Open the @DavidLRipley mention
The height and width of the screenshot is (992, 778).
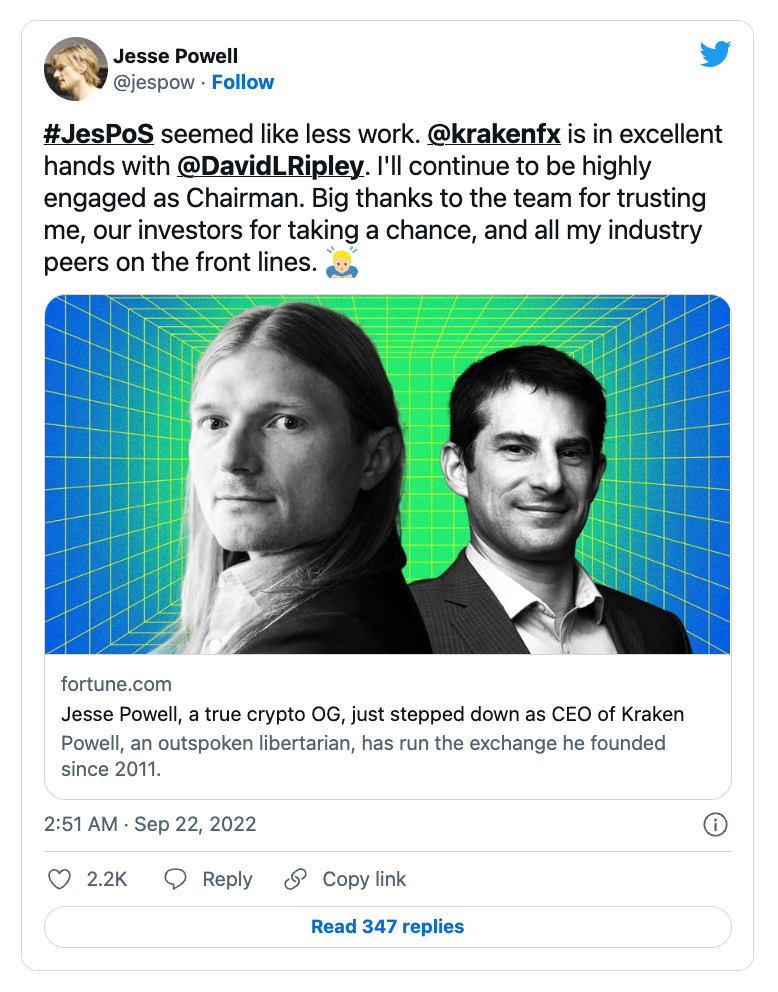click(x=271, y=166)
